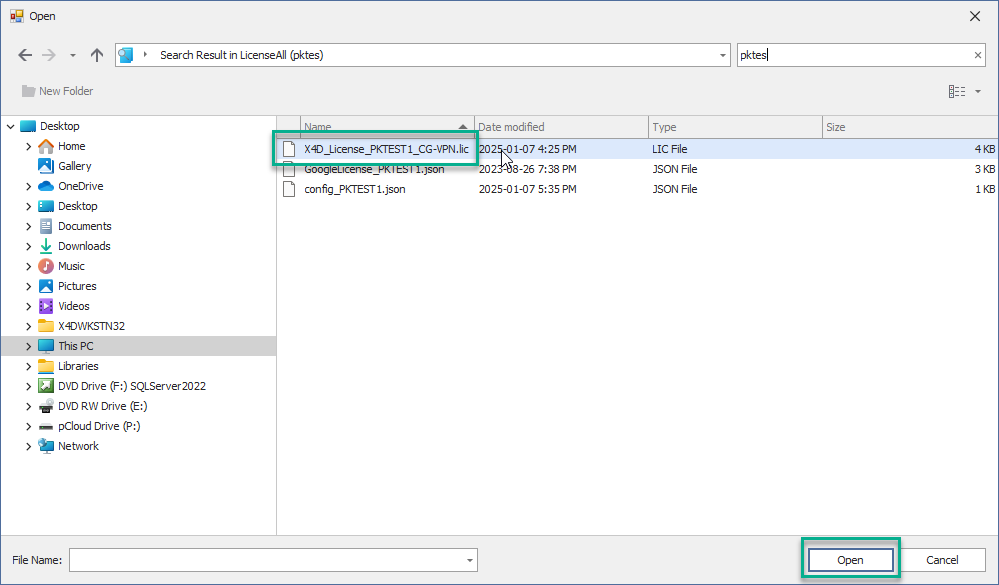999x585 pixels.
Task: Click inside the File Name input field
Action: tap(265, 560)
